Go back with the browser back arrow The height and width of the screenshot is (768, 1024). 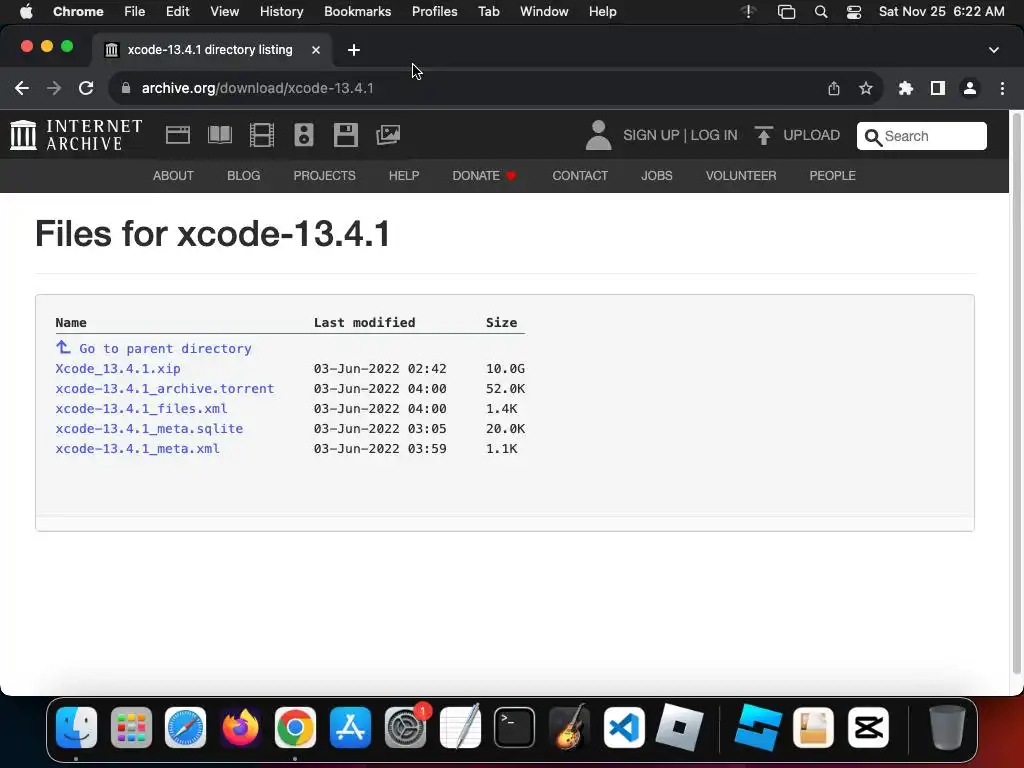click(x=22, y=88)
